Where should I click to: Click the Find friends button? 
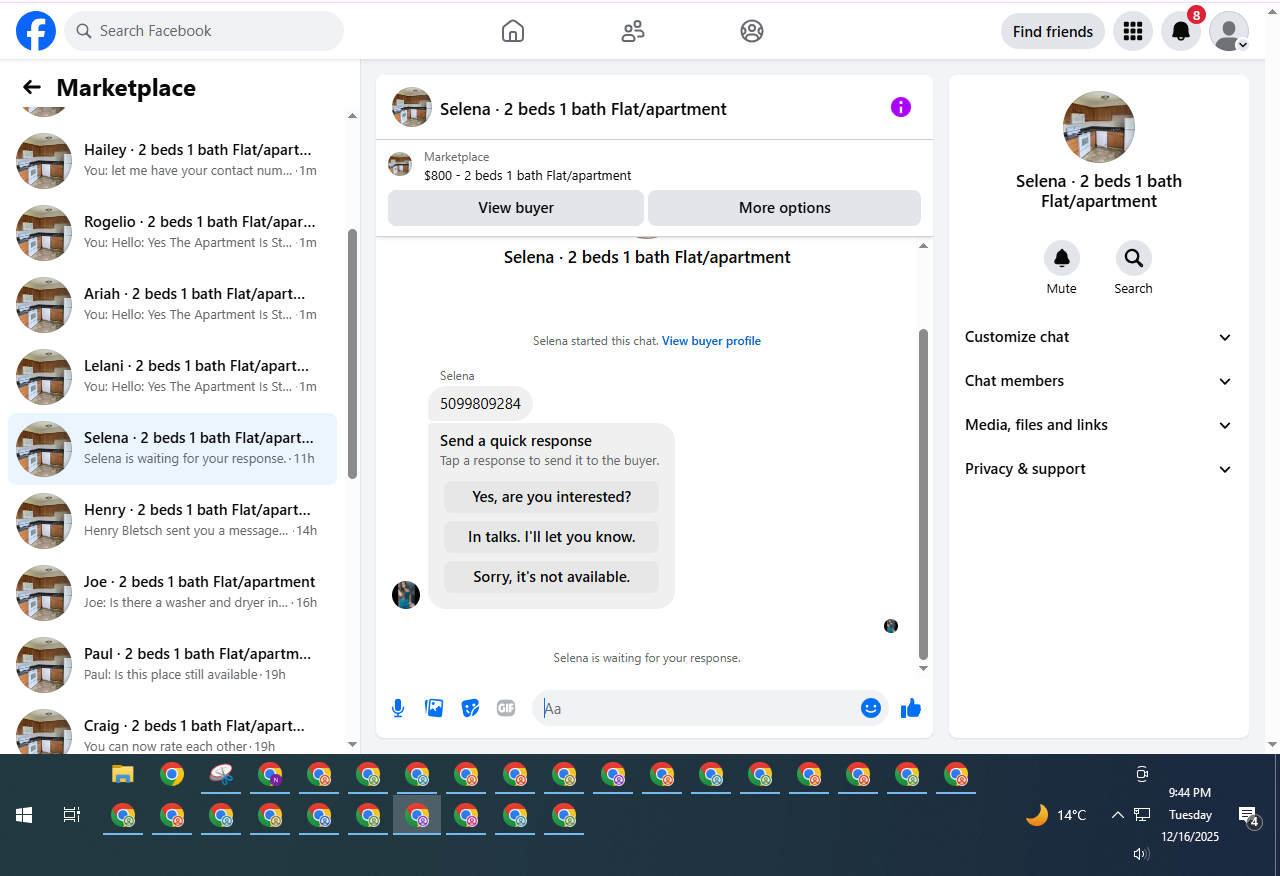coord(1053,31)
